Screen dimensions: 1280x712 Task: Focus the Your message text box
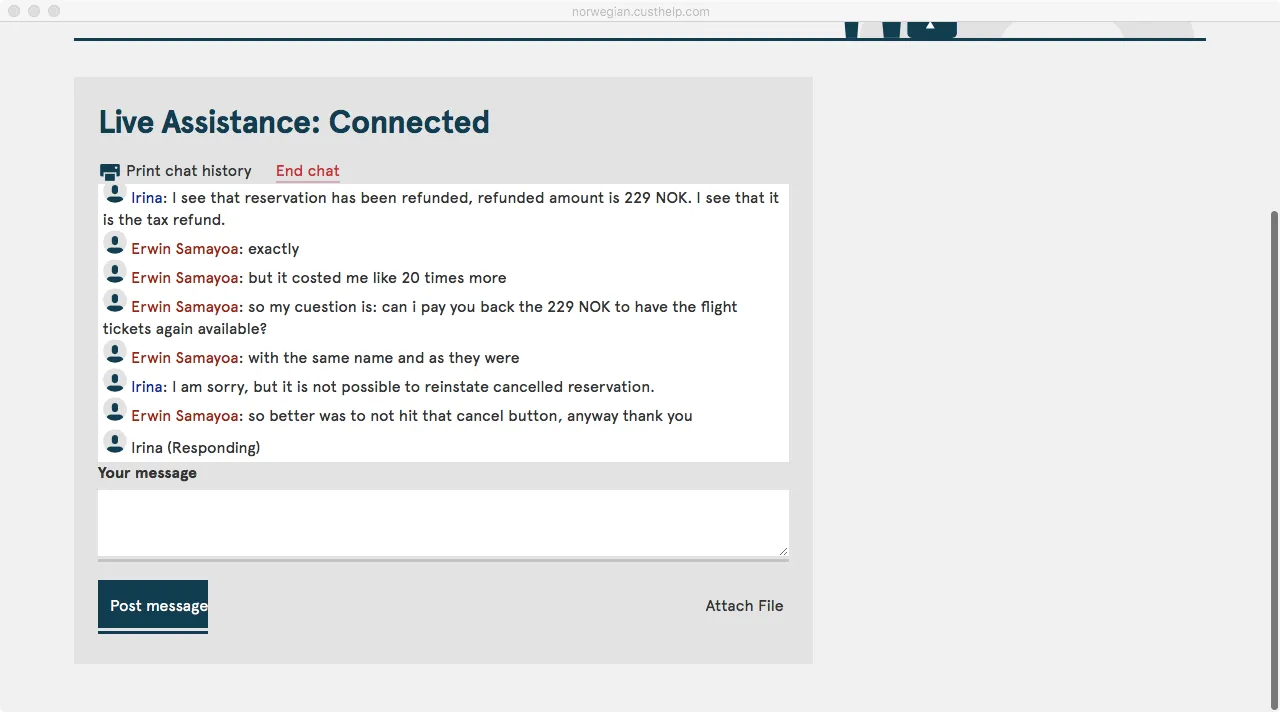tap(443, 523)
